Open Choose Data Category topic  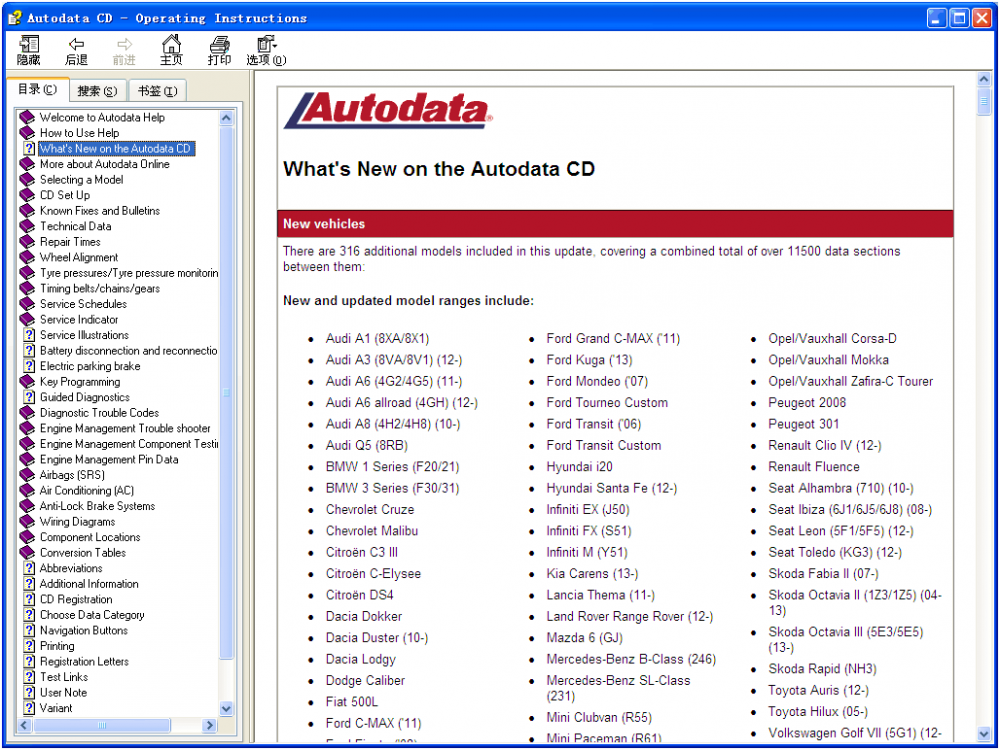point(92,615)
